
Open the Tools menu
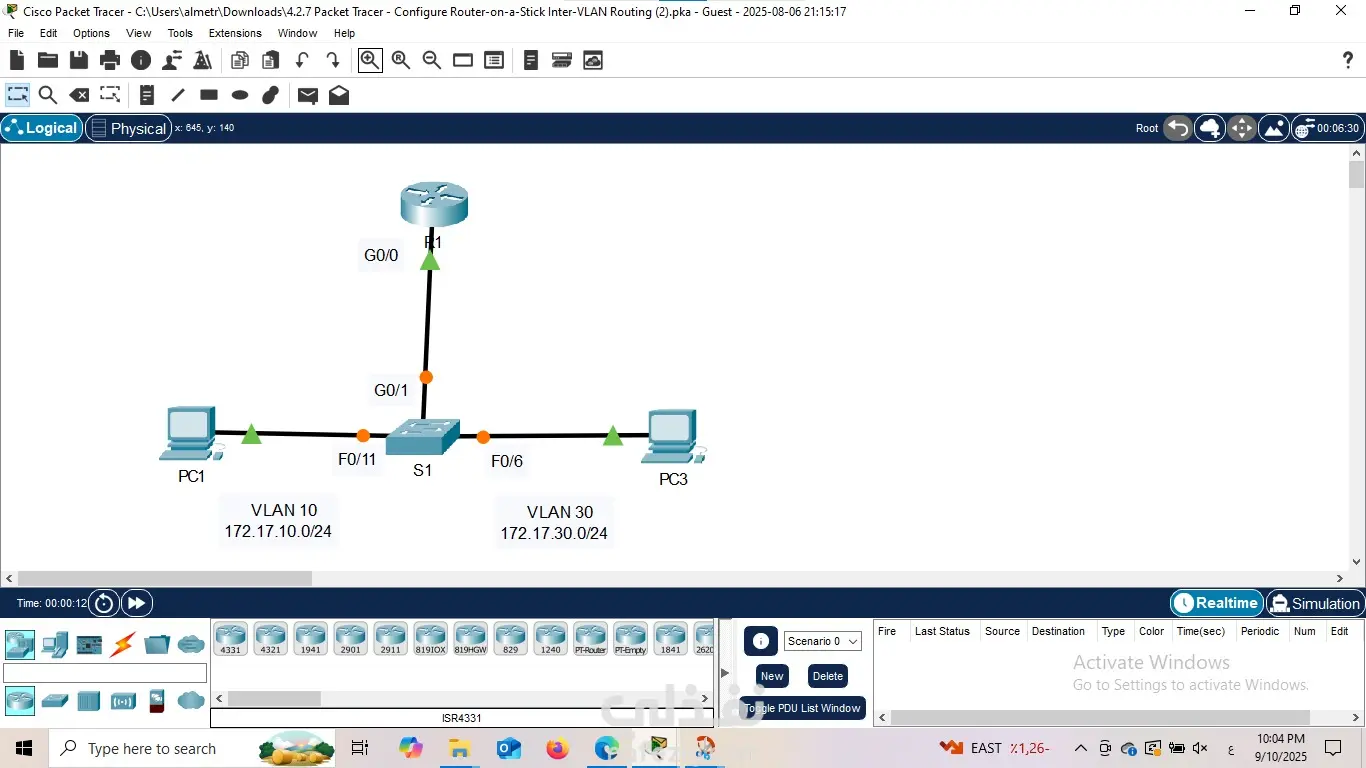180,33
